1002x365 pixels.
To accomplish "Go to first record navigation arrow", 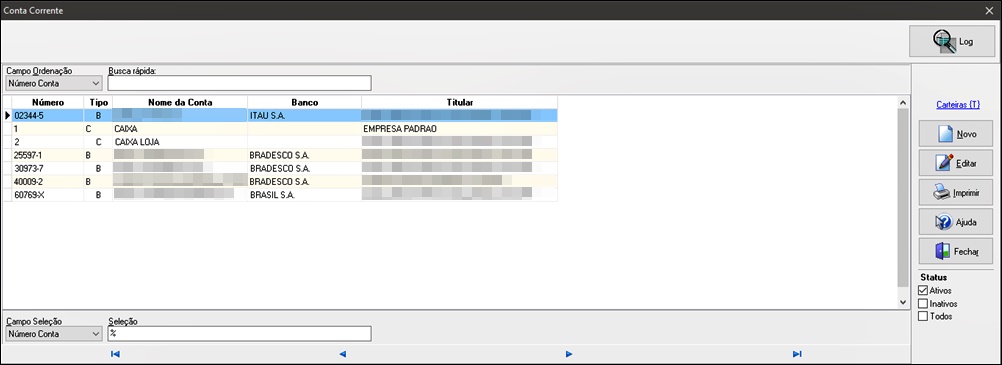I will click(115, 353).
